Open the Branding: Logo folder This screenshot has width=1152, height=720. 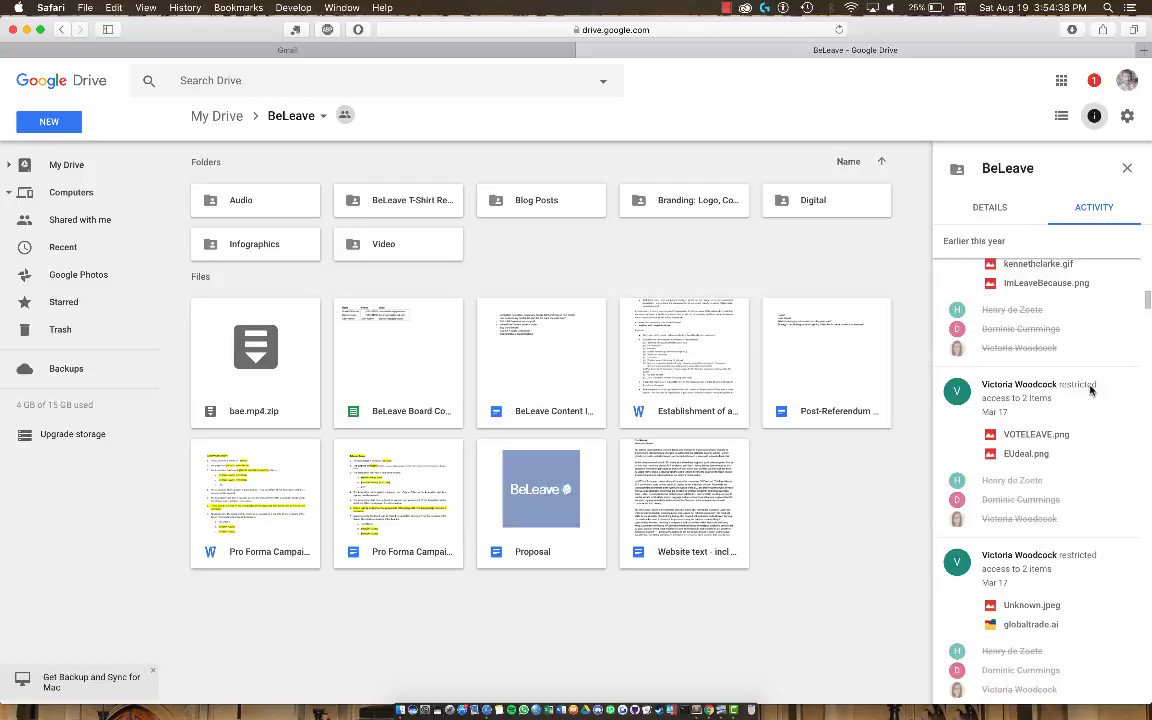pos(684,201)
